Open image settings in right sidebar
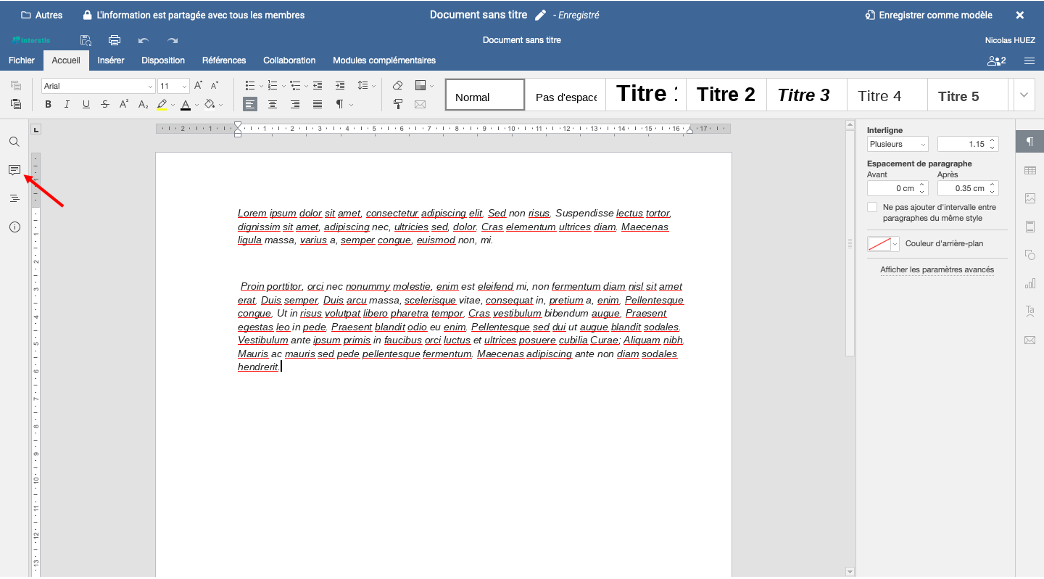The height and width of the screenshot is (579, 1044). point(1030,198)
